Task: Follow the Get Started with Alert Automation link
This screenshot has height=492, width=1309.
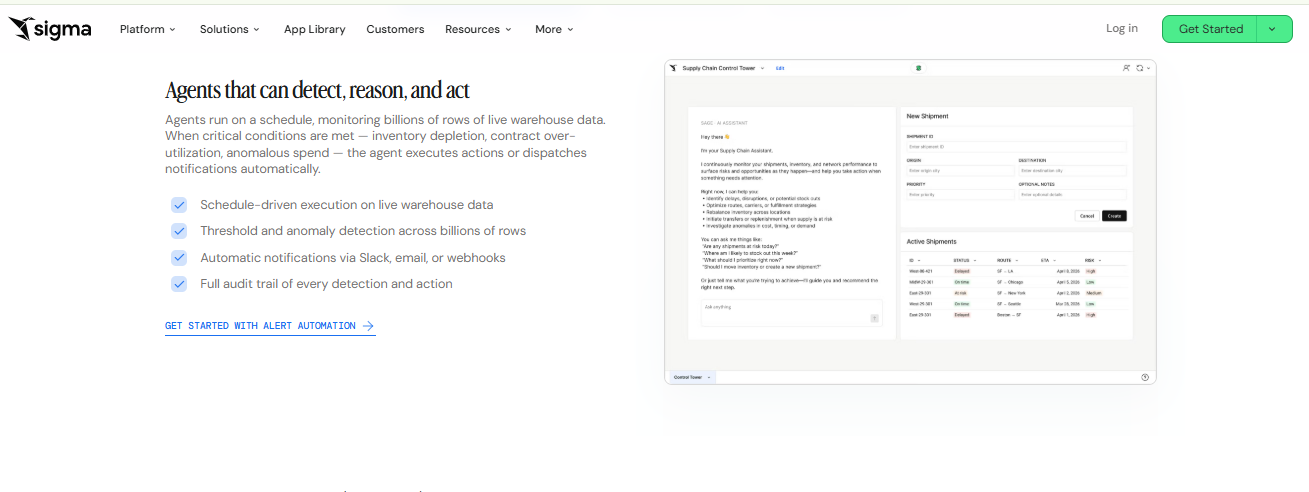Action: 270,326
